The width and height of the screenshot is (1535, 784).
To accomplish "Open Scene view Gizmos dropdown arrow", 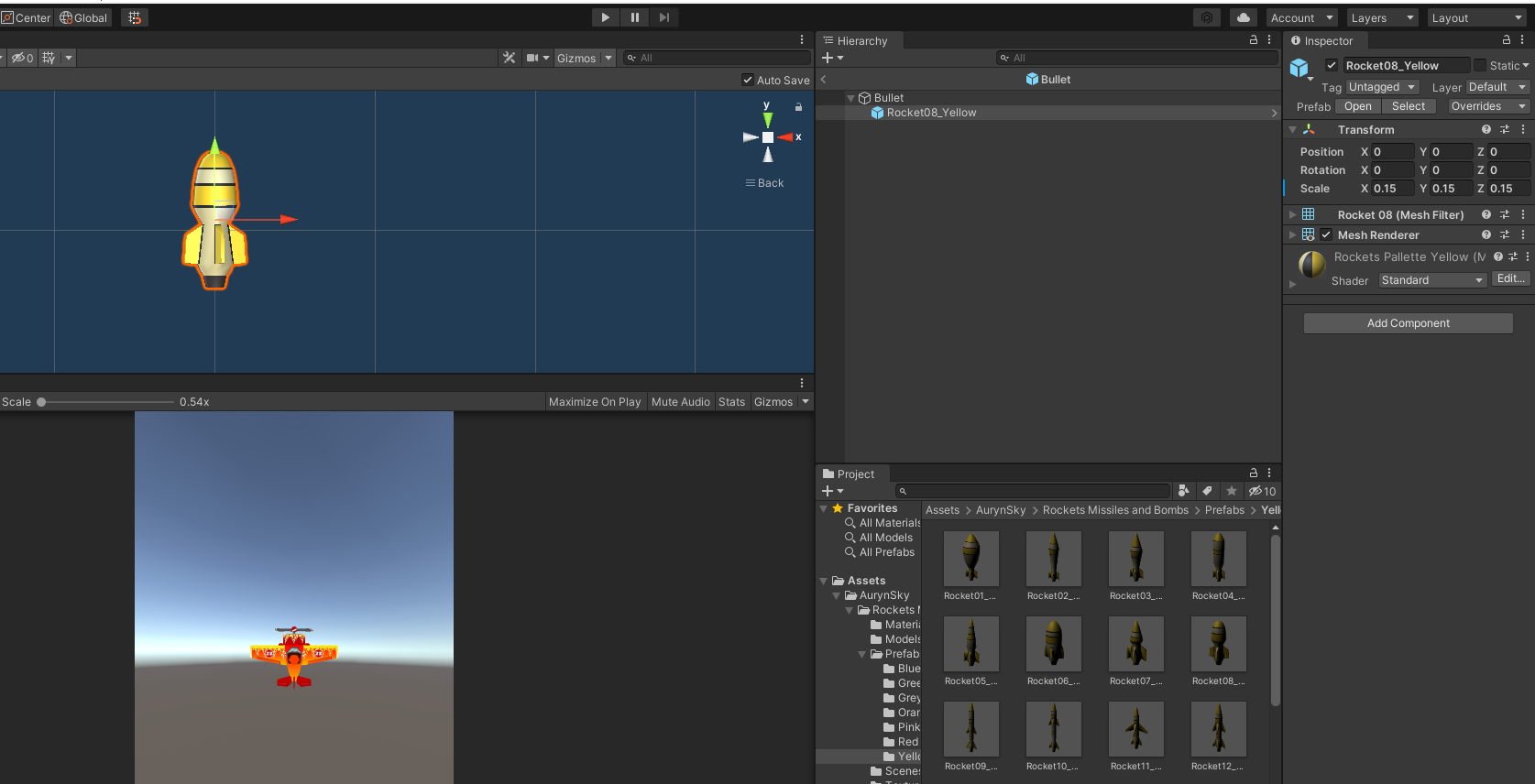I will coord(609,58).
